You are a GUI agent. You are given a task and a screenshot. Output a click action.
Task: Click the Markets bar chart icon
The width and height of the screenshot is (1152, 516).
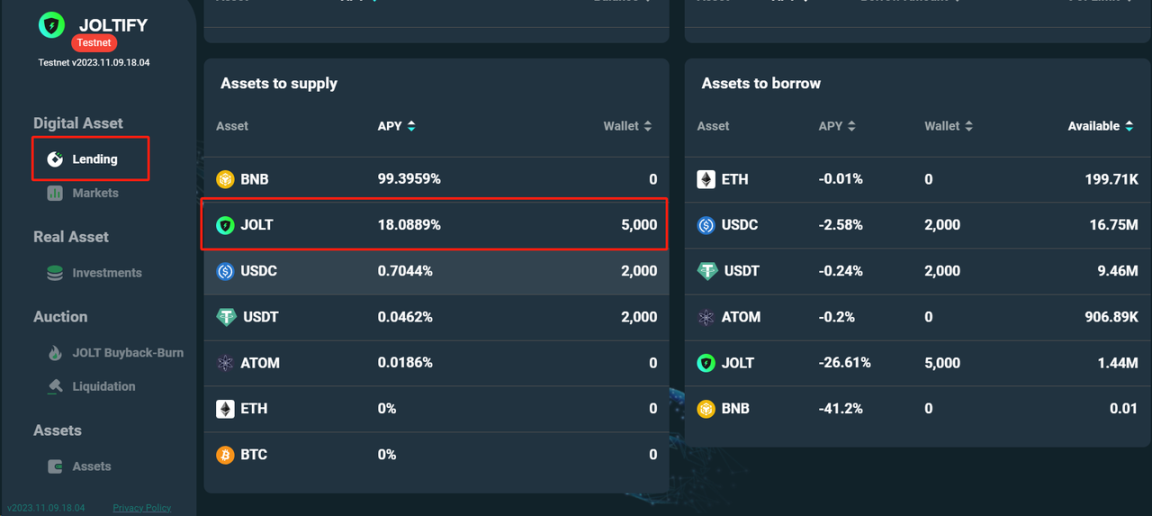[x=54, y=193]
